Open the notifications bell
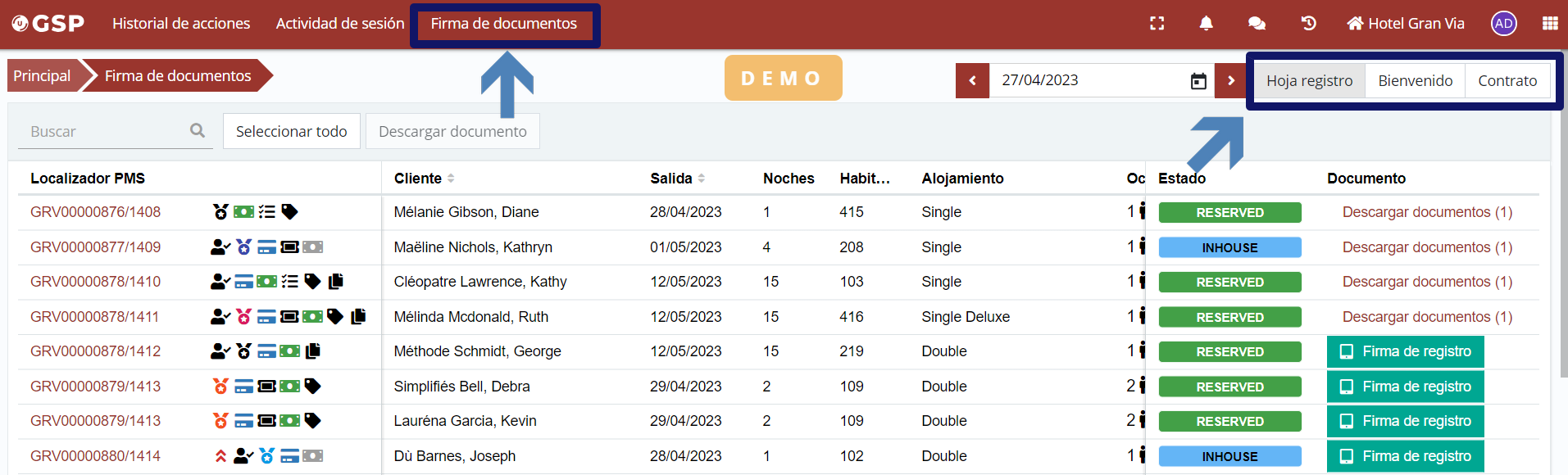This screenshot has height=475, width=1568. (1206, 24)
